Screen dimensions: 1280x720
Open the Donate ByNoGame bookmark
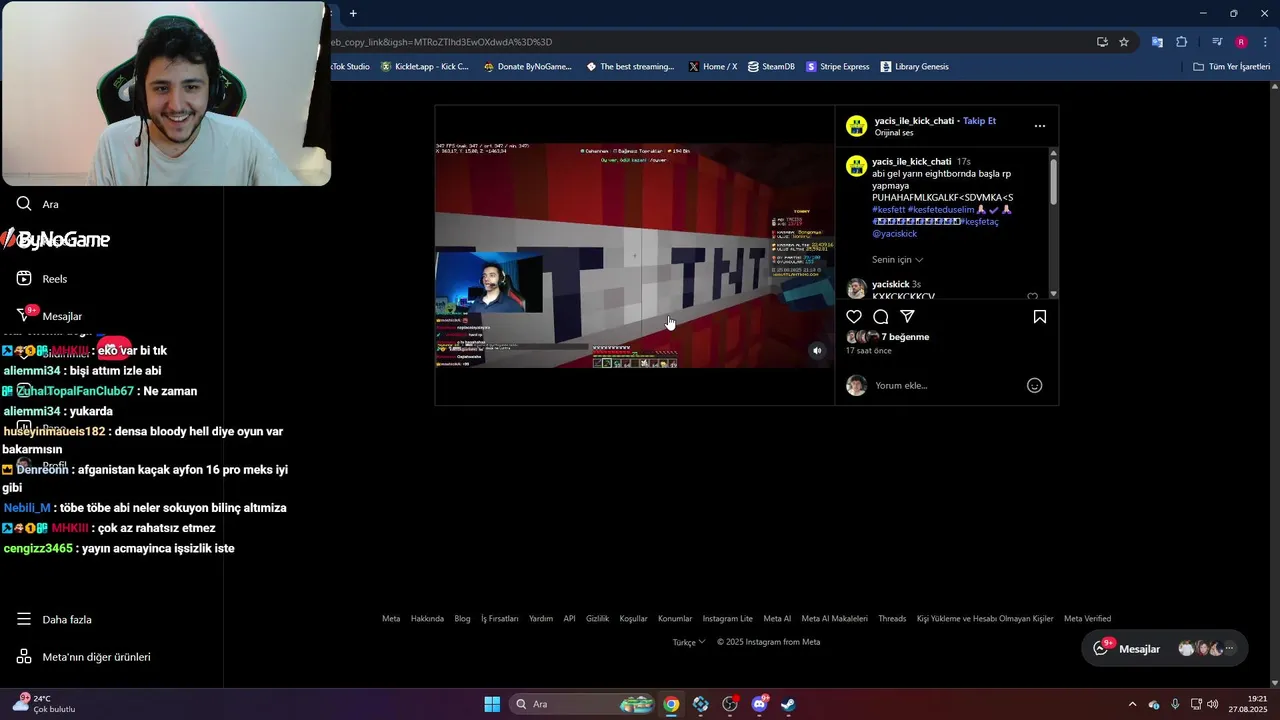pyautogui.click(x=527, y=67)
